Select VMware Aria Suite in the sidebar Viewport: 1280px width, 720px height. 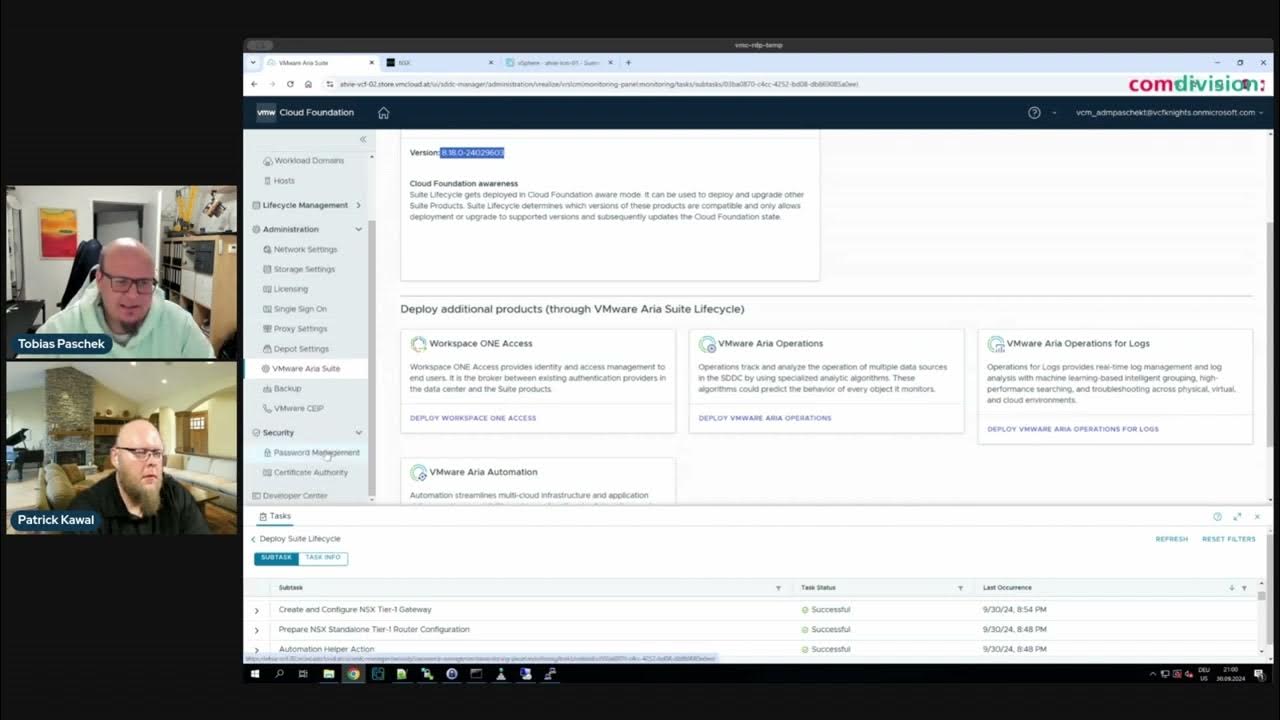(x=306, y=369)
